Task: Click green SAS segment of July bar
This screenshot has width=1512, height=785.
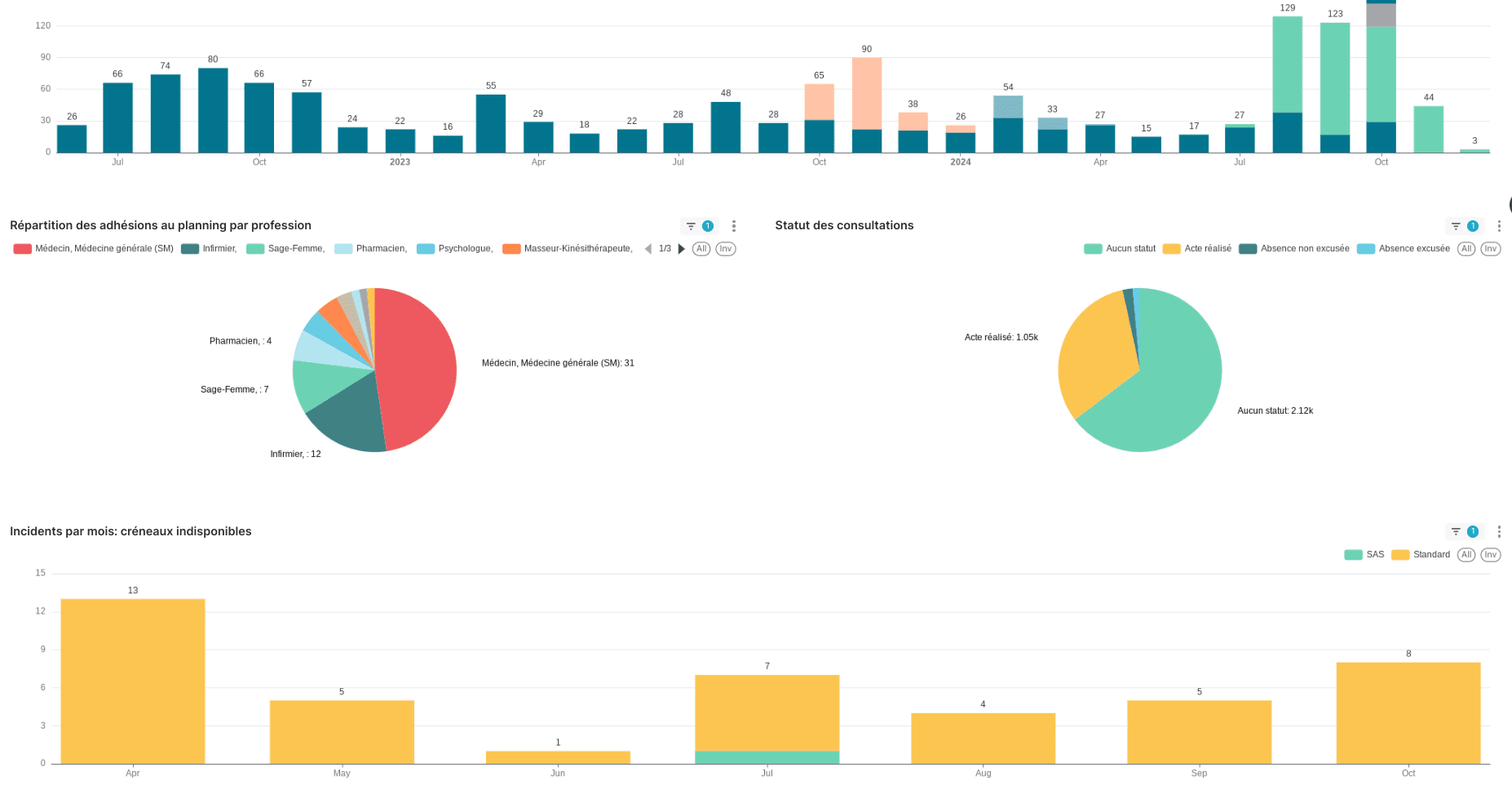Action: coord(767,757)
